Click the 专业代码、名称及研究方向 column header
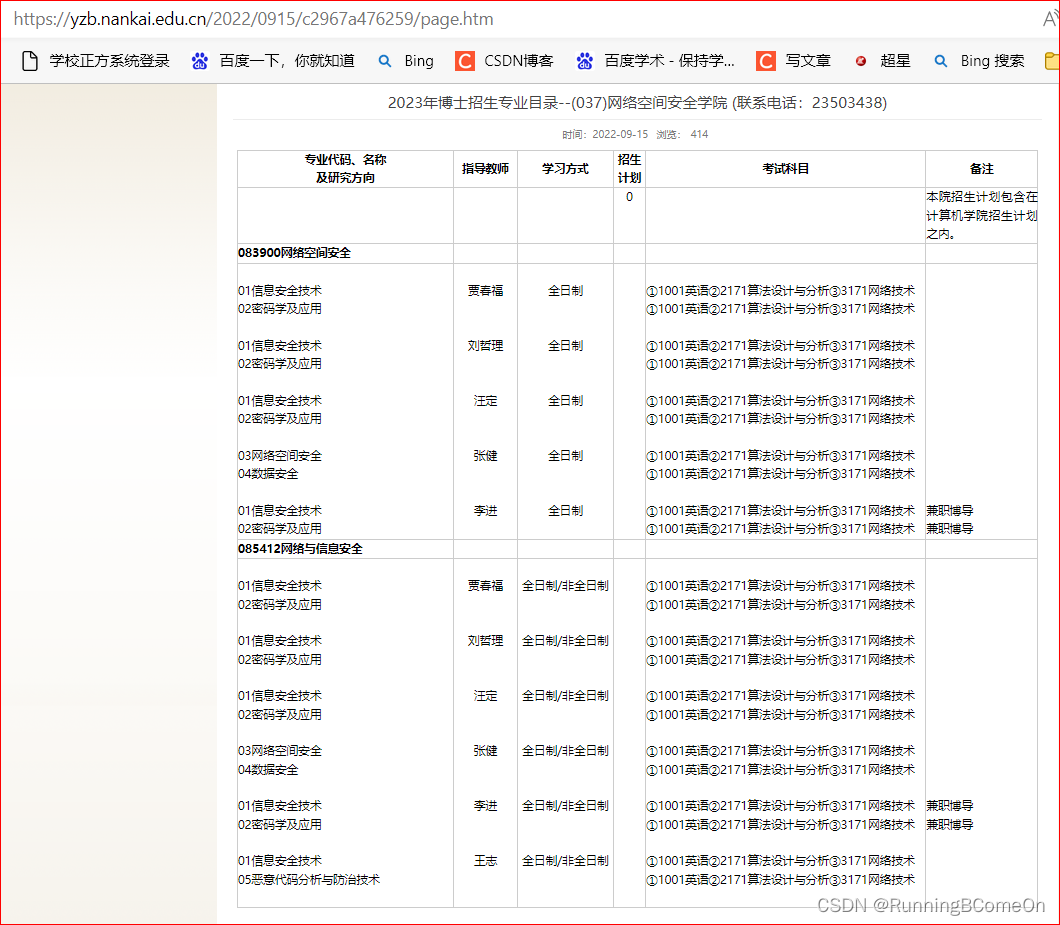1060x925 pixels. pos(345,168)
